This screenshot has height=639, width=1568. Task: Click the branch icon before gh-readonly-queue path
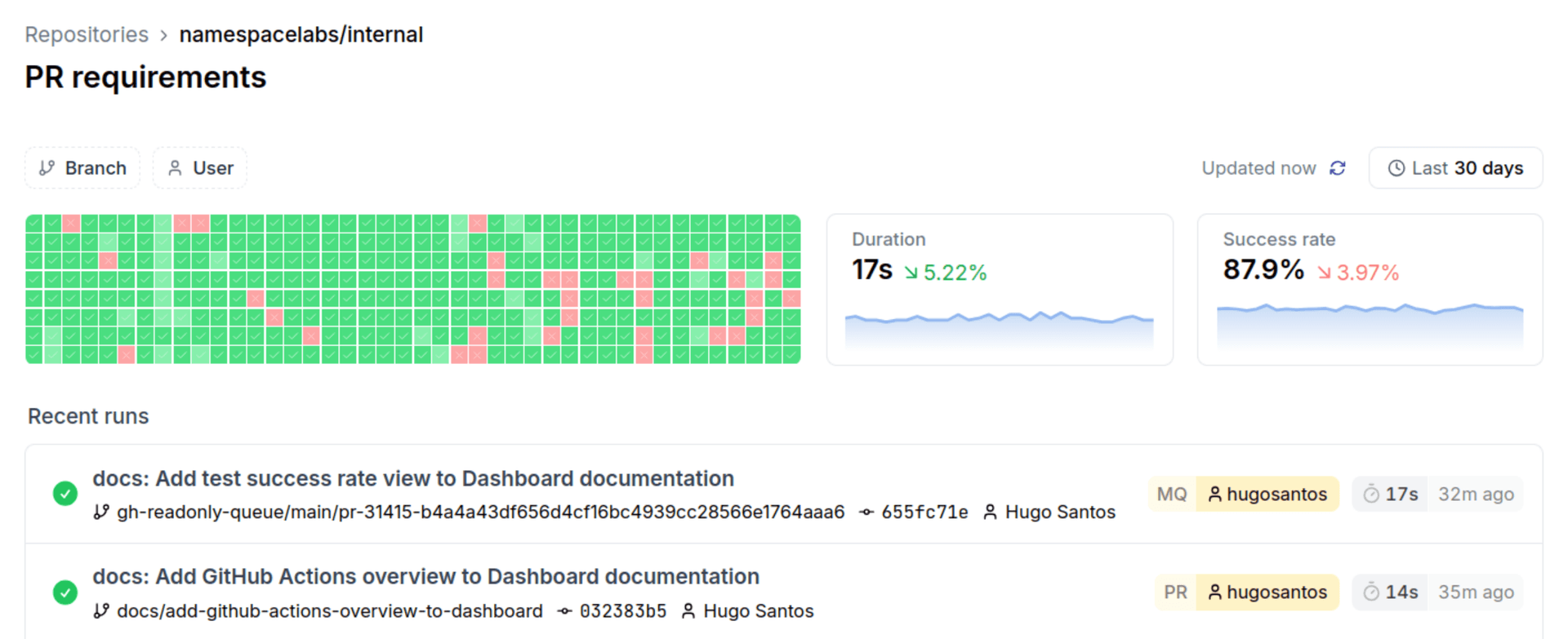coord(101,513)
